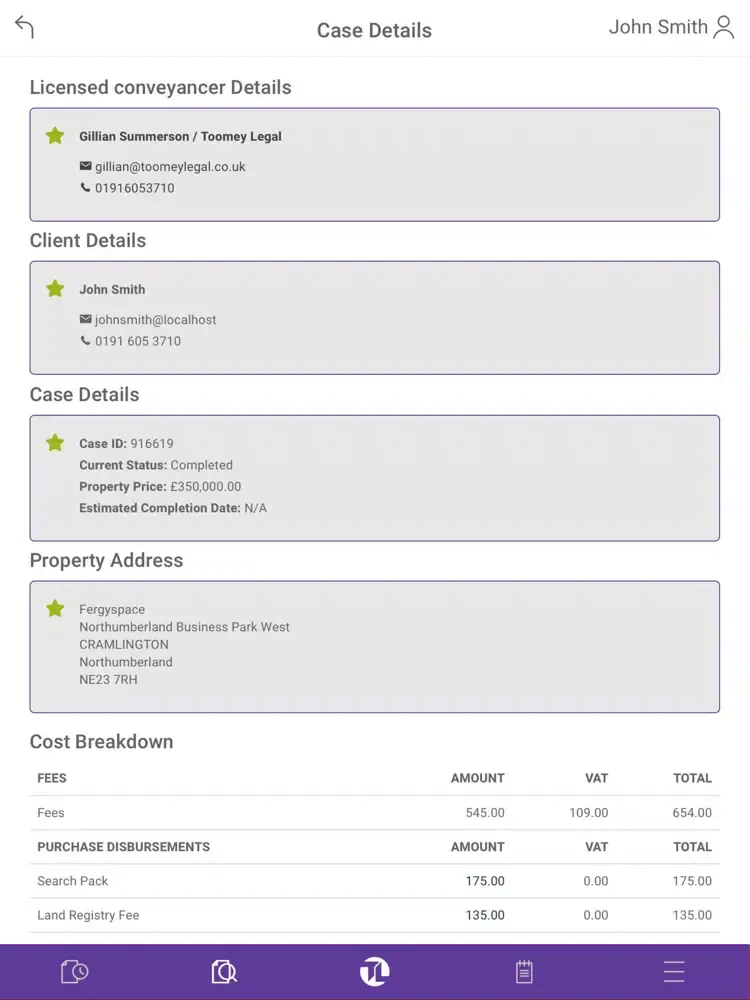Tap the star beside Fergyspace address
Screen dimensions: 750x1000
55,609
